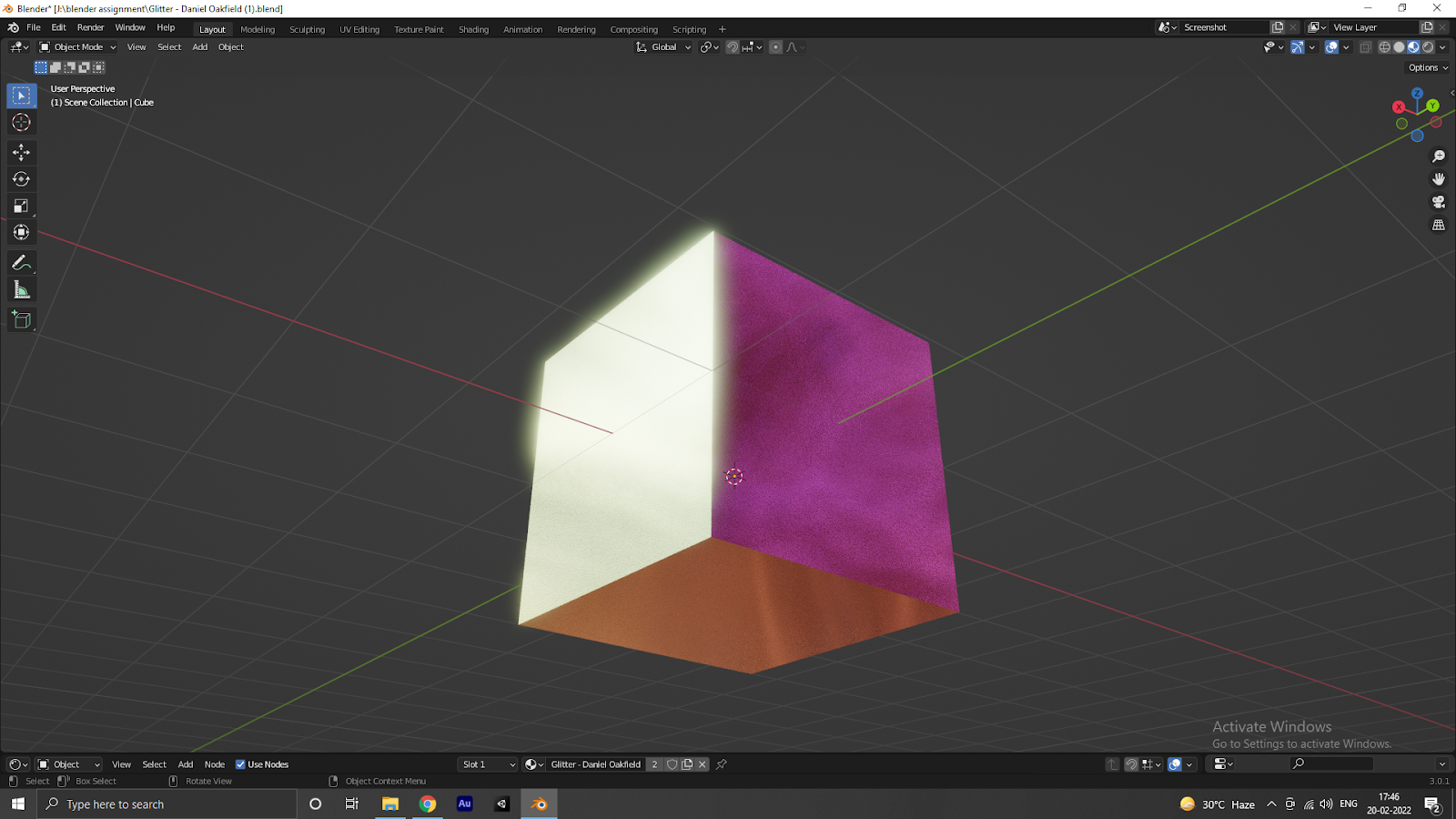Toggle viewport snapping magnet
The height and width of the screenshot is (819, 1456).
pos(733,47)
